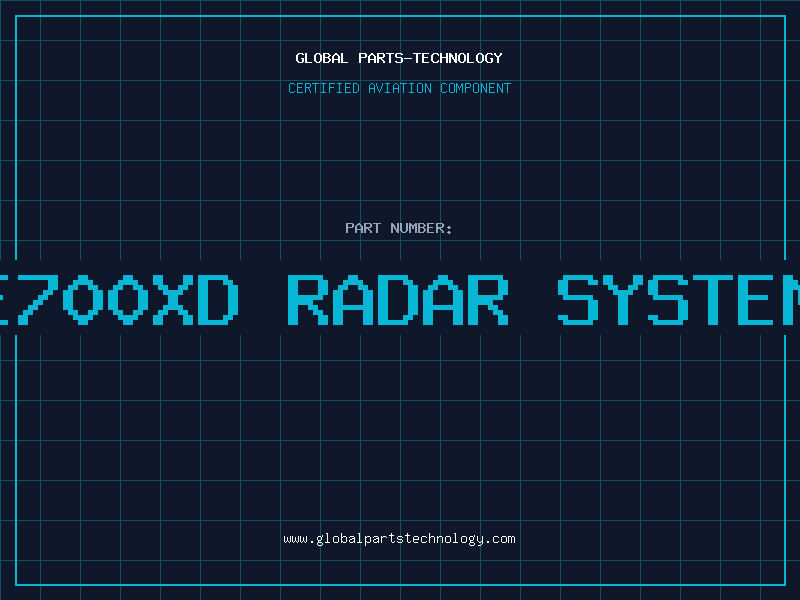Open the www.globalpartstechnology.com link
This screenshot has height=600, width=800.
pyautogui.click(x=399, y=539)
